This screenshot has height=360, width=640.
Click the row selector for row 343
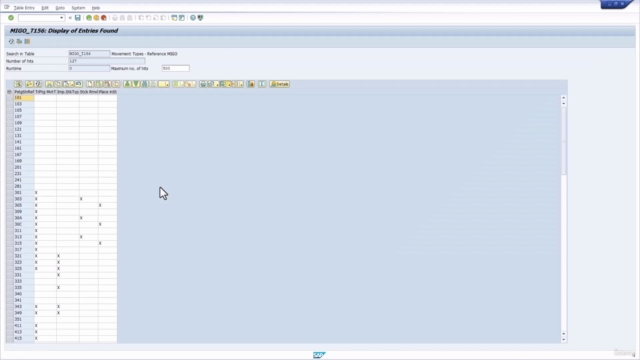pyautogui.click(x=10, y=307)
